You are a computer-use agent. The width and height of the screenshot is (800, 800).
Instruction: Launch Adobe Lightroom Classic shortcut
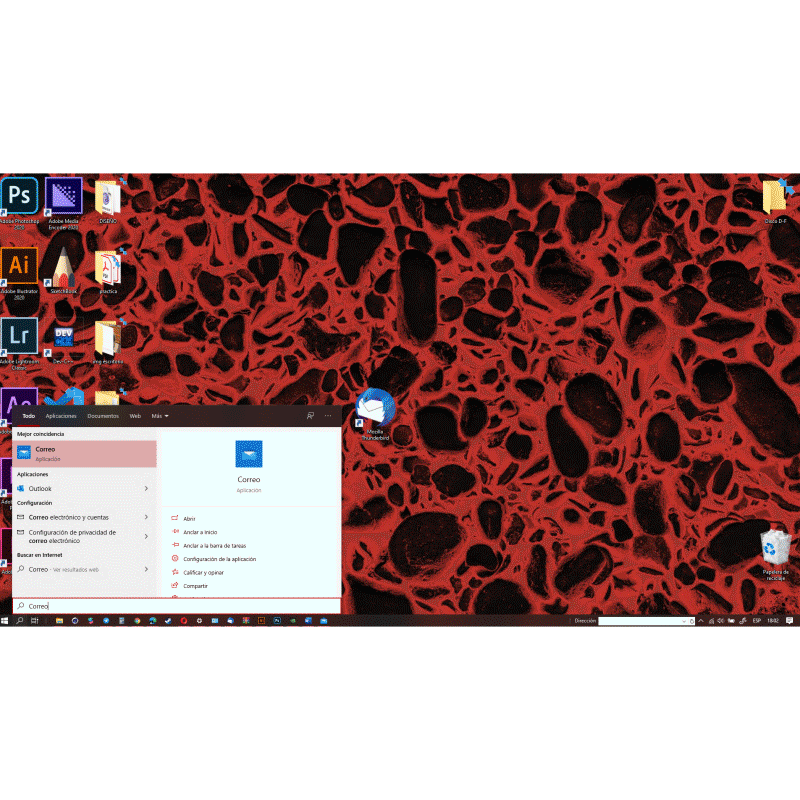click(x=20, y=334)
